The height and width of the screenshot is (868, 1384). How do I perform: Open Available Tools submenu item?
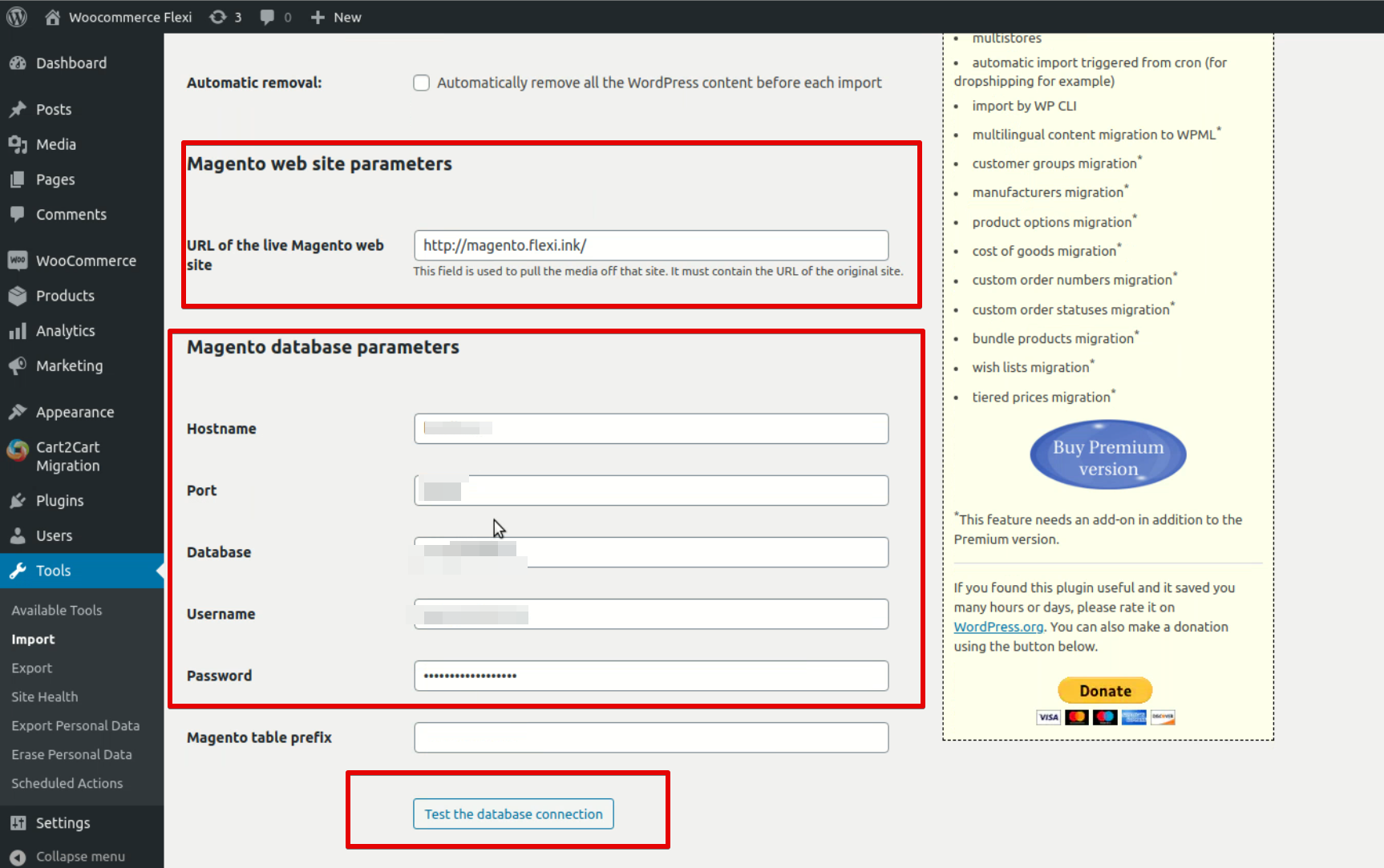pyautogui.click(x=57, y=610)
